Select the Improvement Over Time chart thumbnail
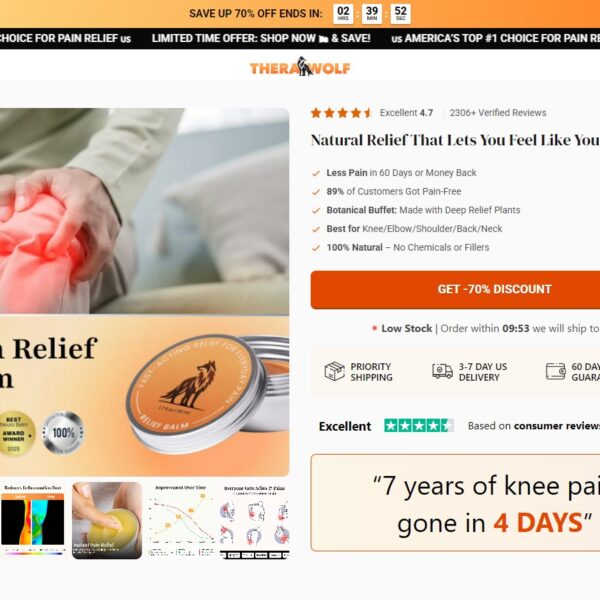 coord(180,520)
